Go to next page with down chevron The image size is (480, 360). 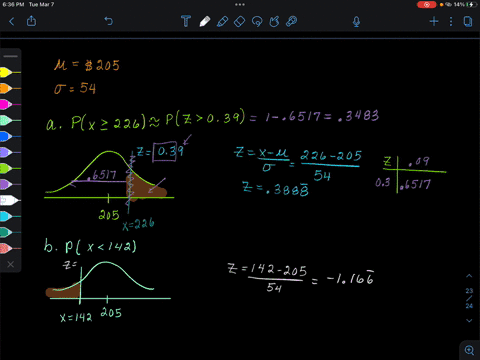pos(469,321)
